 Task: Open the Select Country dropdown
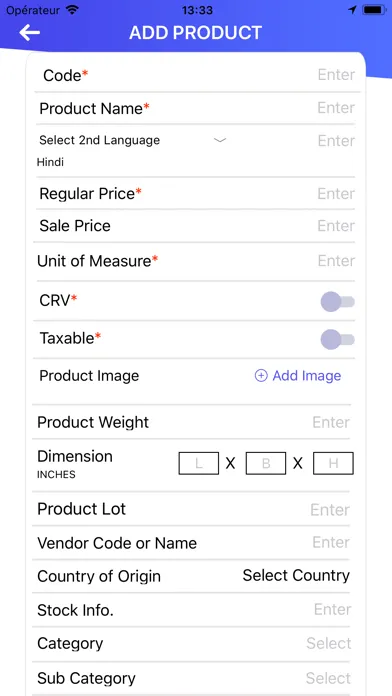(x=296, y=575)
